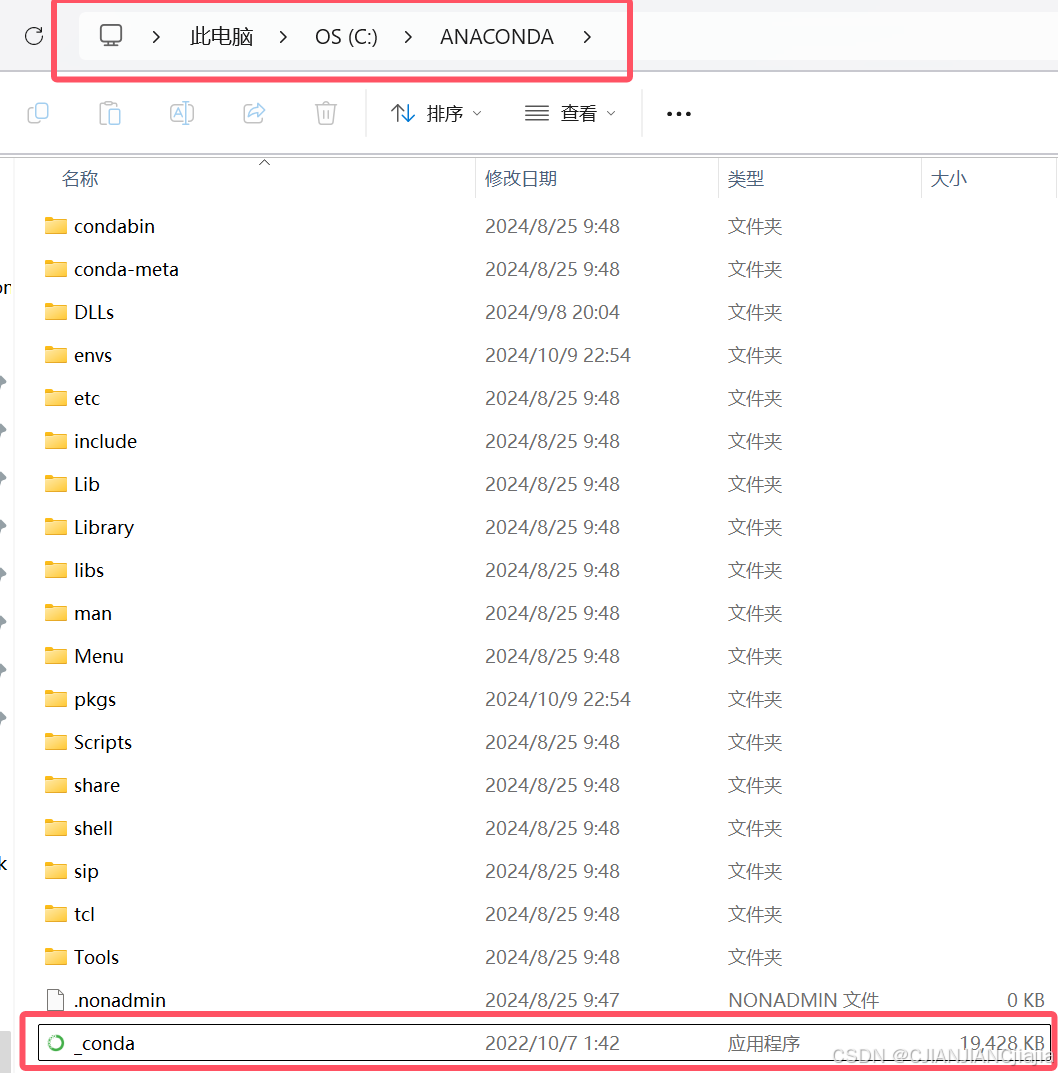
Task: Select the Scripts folder icon
Action: pos(55,742)
